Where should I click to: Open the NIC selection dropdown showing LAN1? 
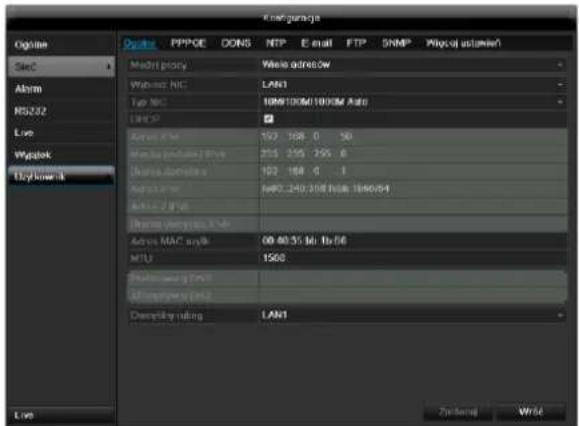point(413,85)
